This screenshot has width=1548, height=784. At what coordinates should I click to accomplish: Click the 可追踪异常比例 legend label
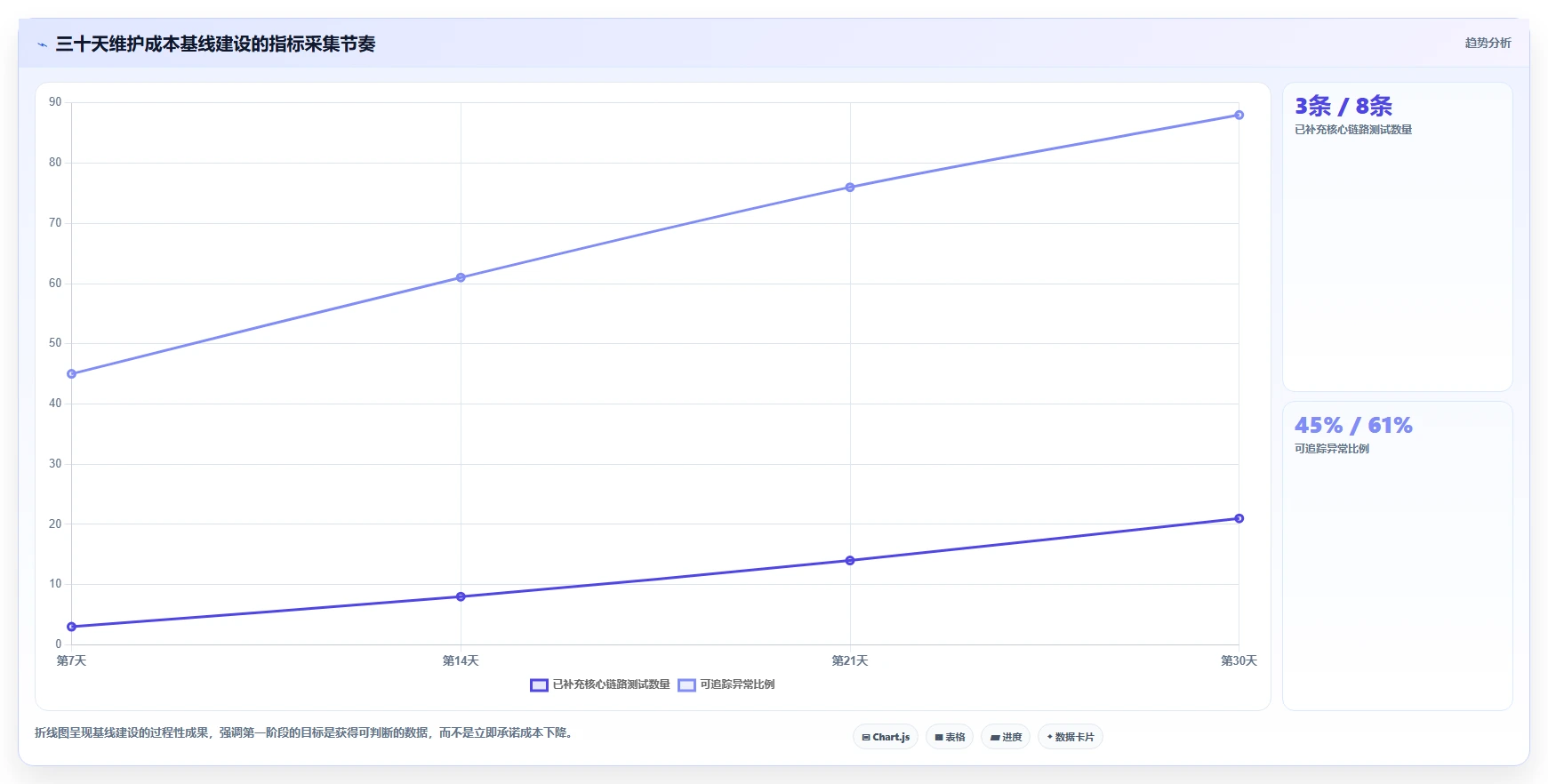737,684
